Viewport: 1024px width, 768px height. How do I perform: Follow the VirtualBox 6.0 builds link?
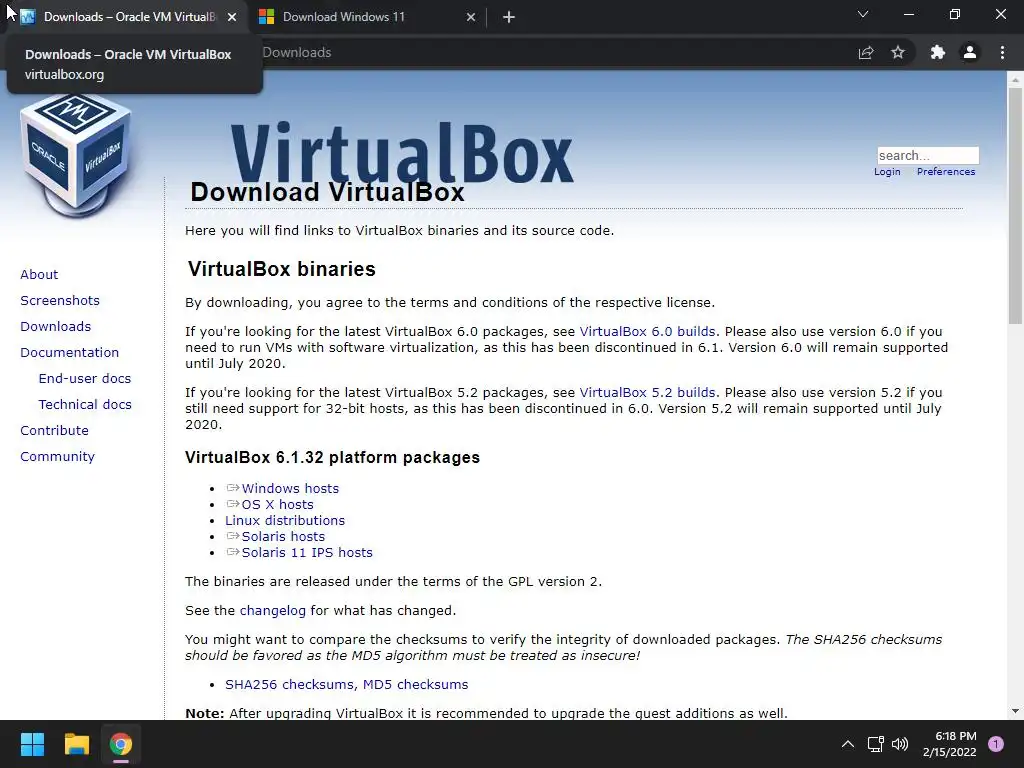tap(647, 332)
